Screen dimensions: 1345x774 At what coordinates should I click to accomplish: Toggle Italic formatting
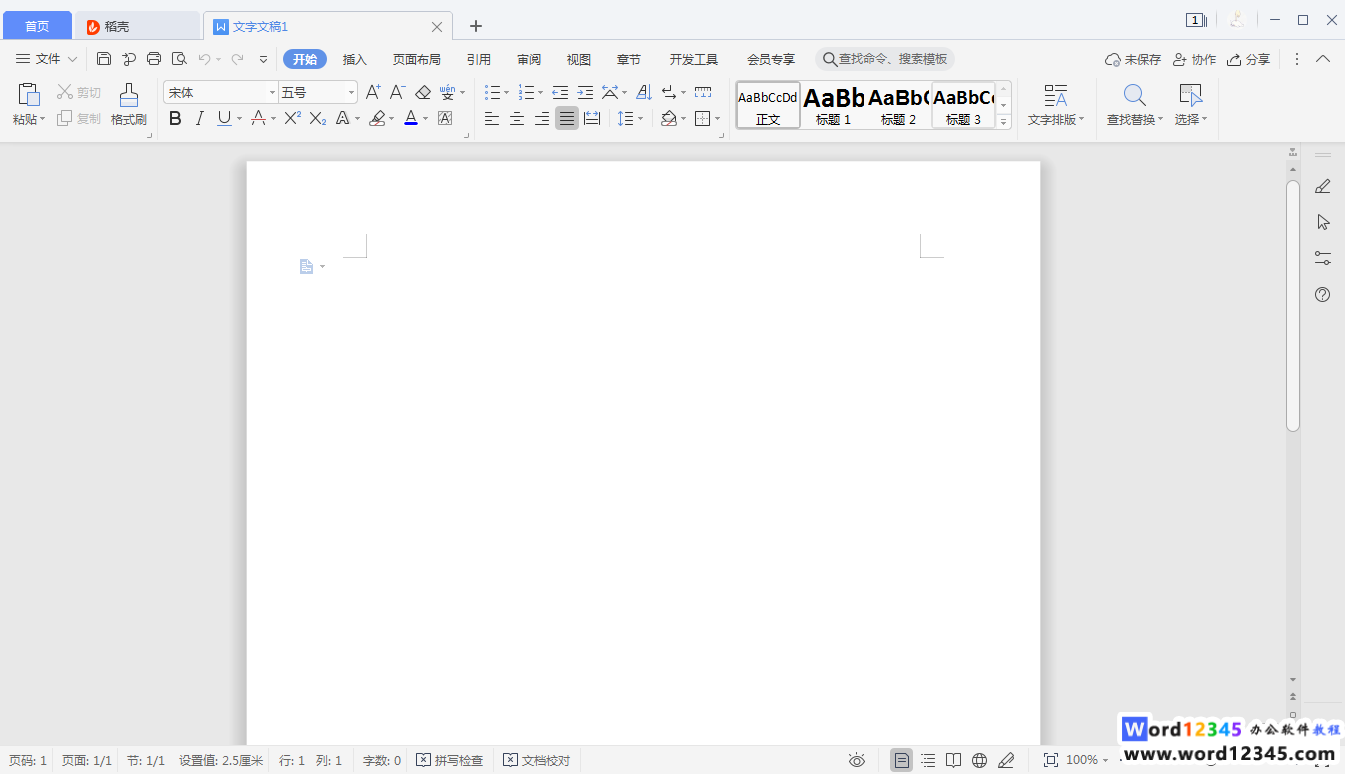pyautogui.click(x=199, y=118)
